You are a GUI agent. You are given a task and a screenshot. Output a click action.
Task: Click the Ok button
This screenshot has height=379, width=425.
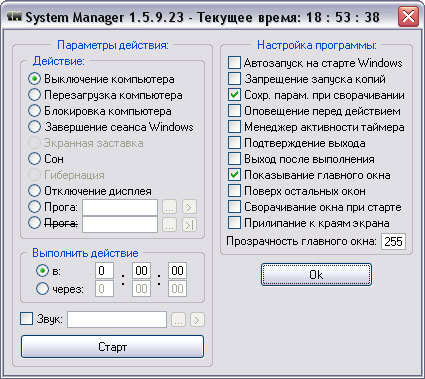316,275
